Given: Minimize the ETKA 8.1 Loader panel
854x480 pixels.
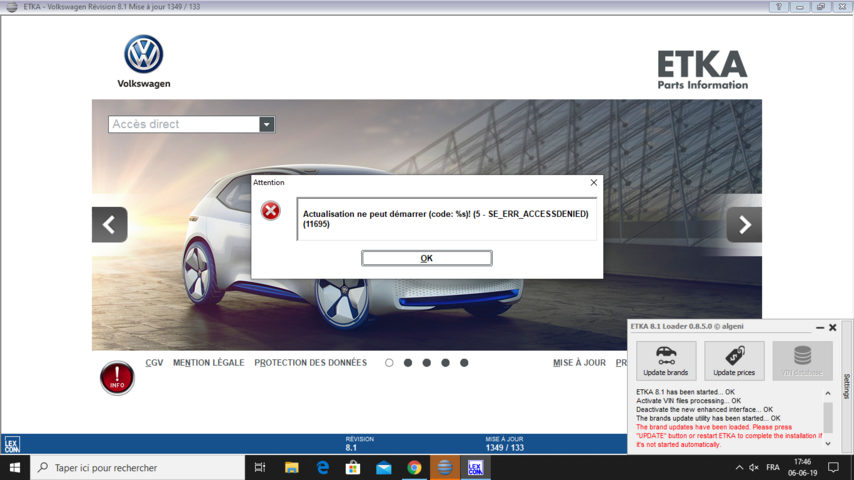Looking at the screenshot, I should tap(820, 327).
